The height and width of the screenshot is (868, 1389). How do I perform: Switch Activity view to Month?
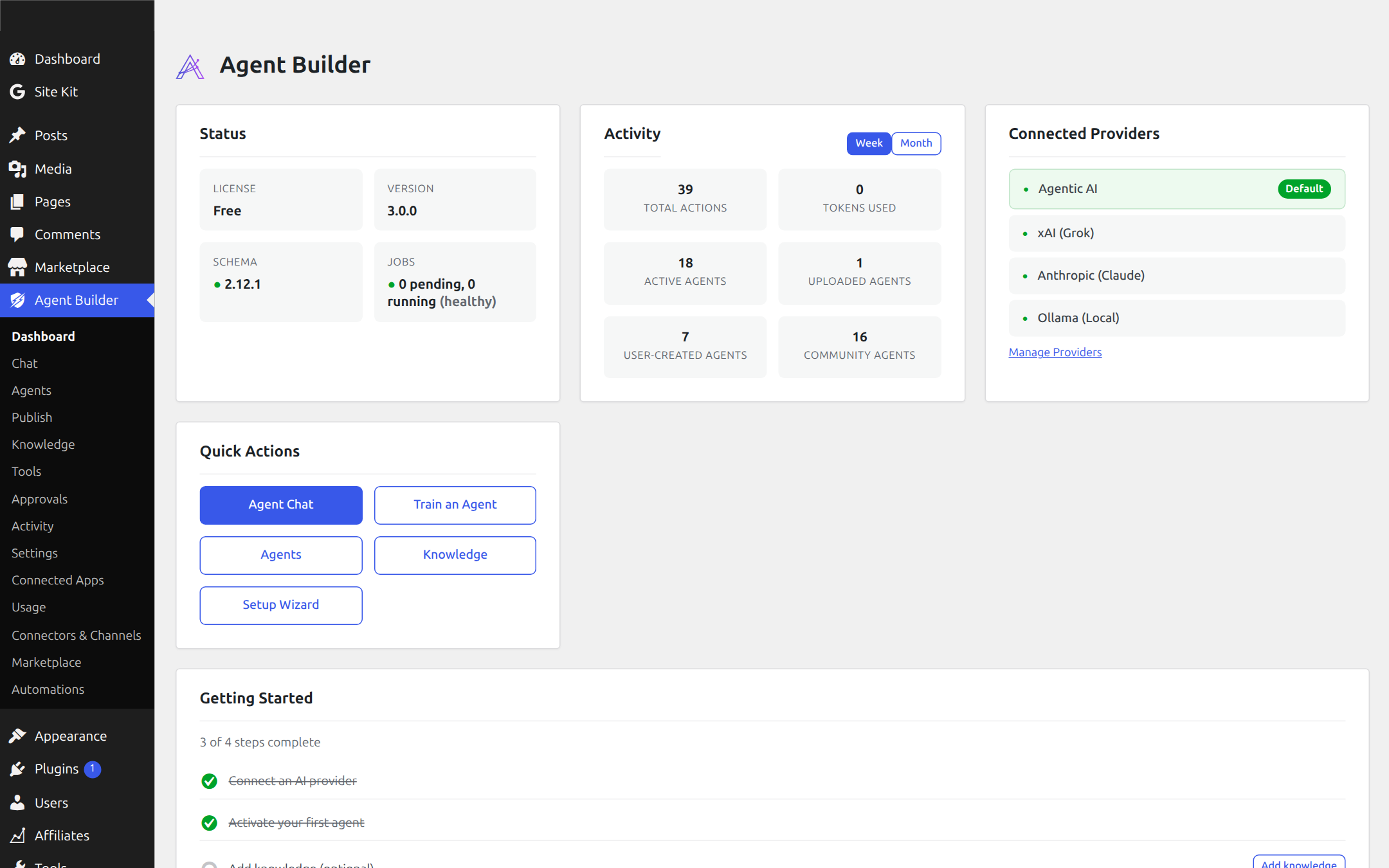pos(916,143)
